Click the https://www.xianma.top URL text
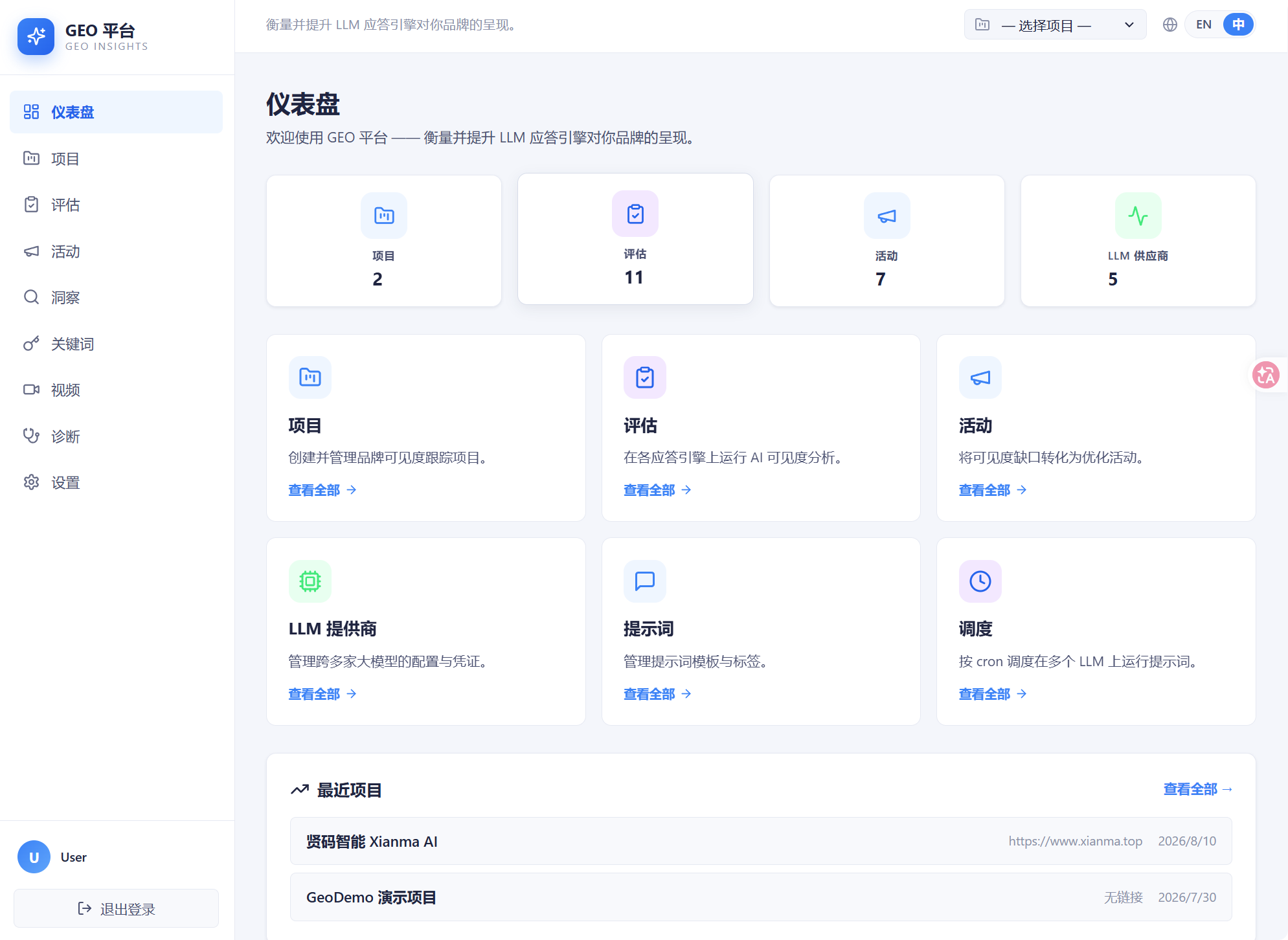This screenshot has width=1288, height=940. point(1075,841)
